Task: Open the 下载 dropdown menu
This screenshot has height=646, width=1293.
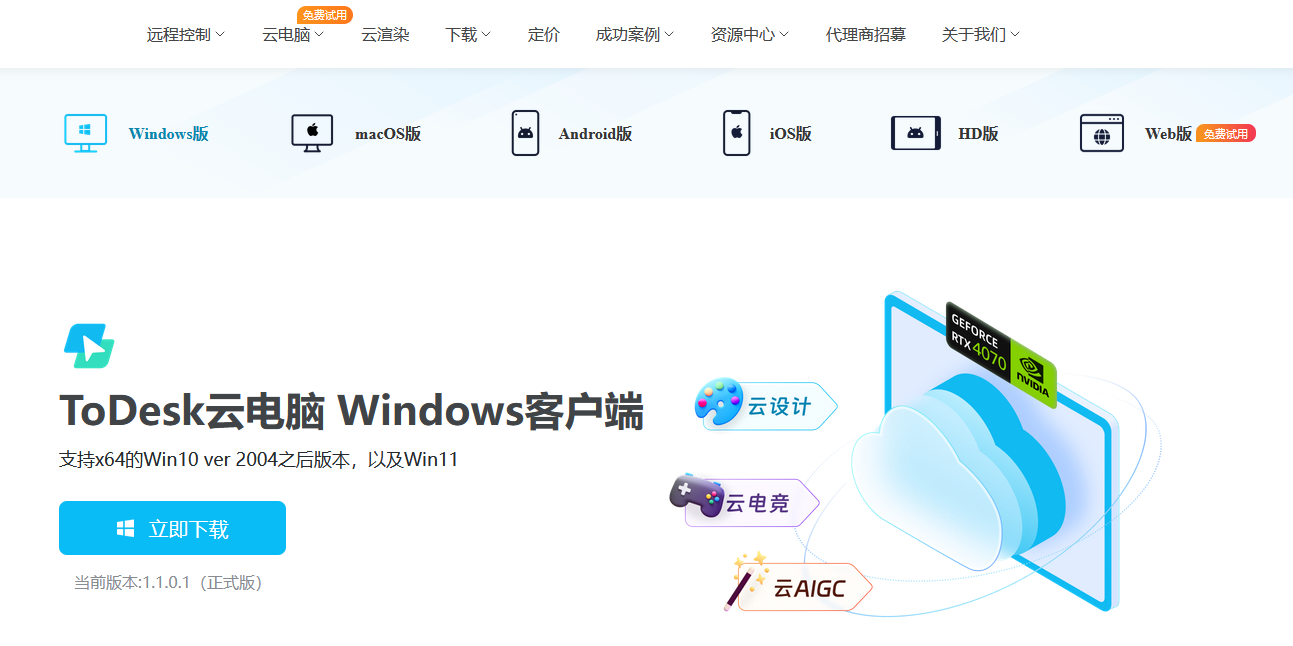Action: pos(468,34)
